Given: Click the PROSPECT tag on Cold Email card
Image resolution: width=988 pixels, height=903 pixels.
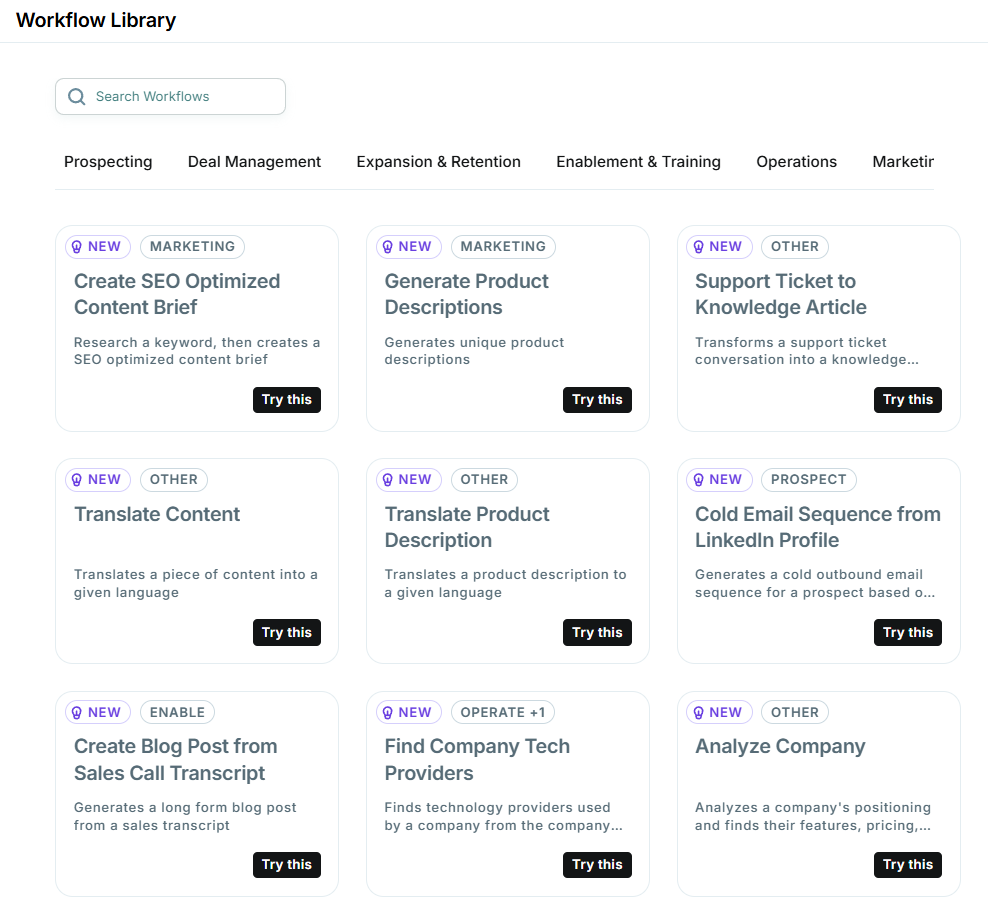Looking at the screenshot, I should [x=808, y=480].
